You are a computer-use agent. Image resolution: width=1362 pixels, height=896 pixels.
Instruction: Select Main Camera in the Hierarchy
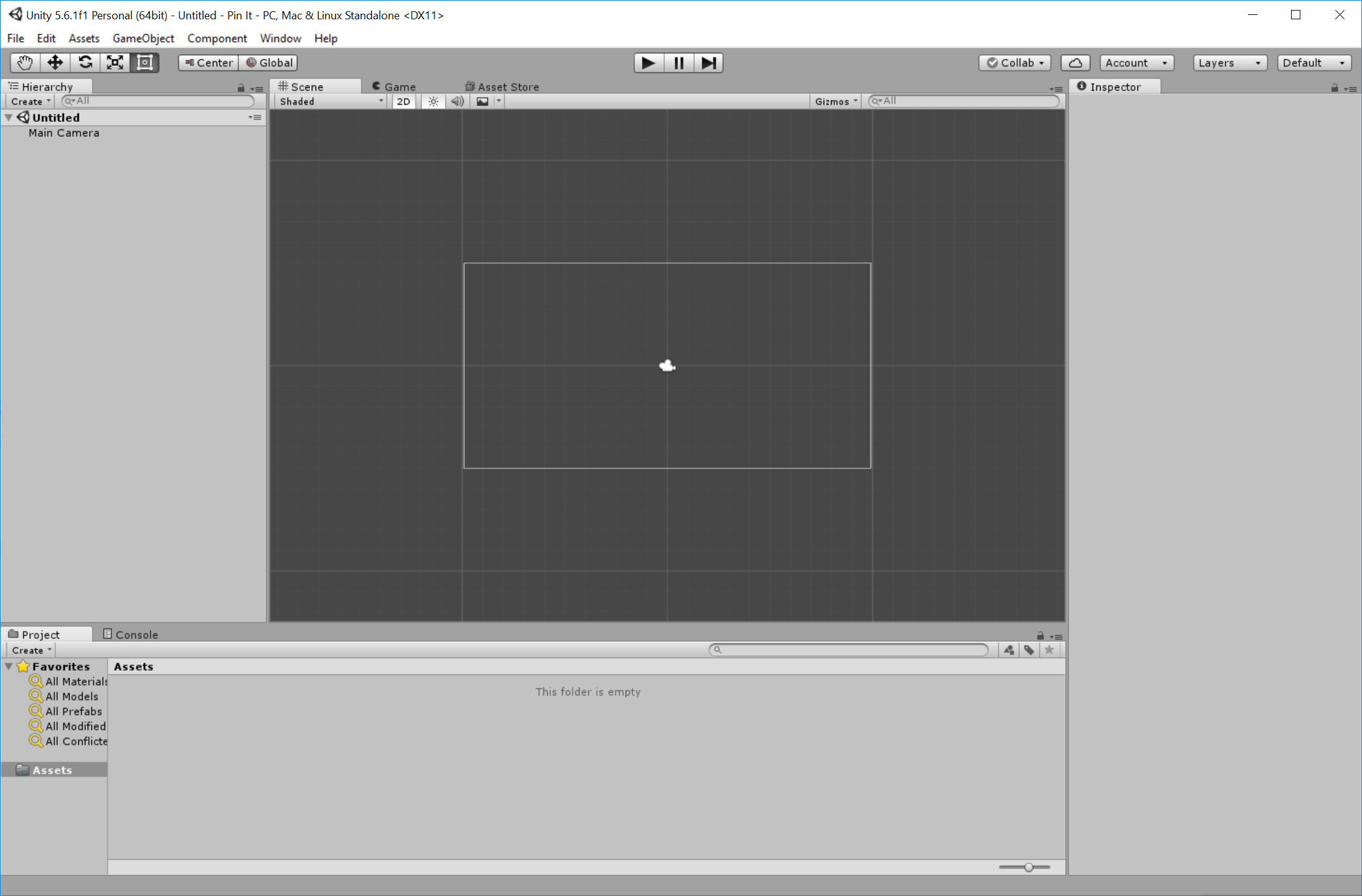tap(63, 133)
